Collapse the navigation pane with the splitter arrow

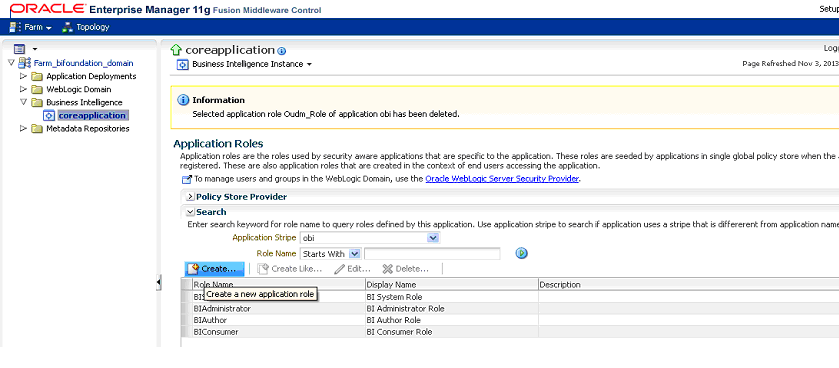(x=159, y=282)
